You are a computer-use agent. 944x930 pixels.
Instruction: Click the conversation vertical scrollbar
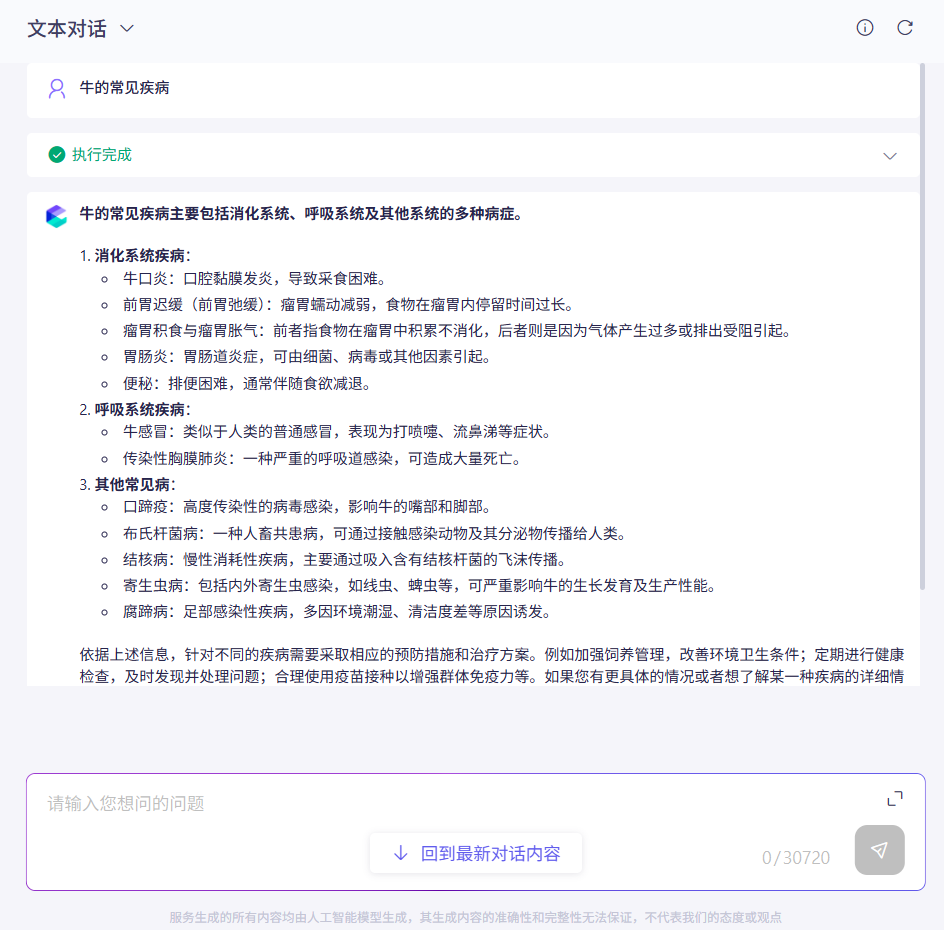pyautogui.click(x=922, y=325)
